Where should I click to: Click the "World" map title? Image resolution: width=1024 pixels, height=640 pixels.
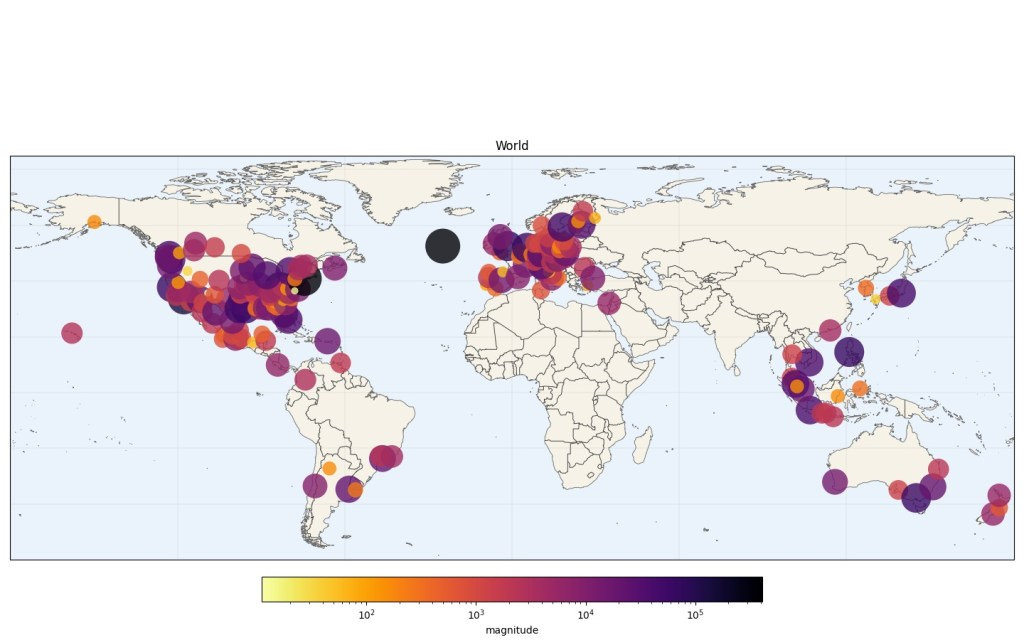tap(511, 146)
